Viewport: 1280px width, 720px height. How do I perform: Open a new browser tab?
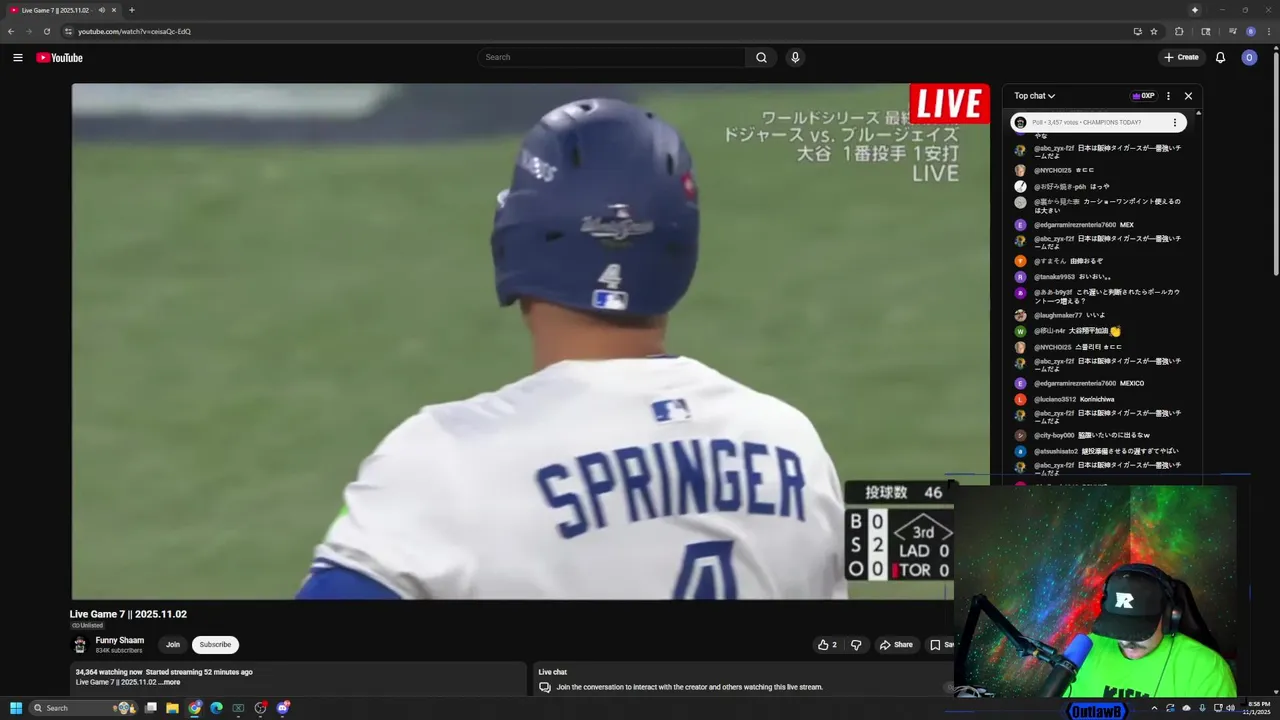tap(132, 10)
